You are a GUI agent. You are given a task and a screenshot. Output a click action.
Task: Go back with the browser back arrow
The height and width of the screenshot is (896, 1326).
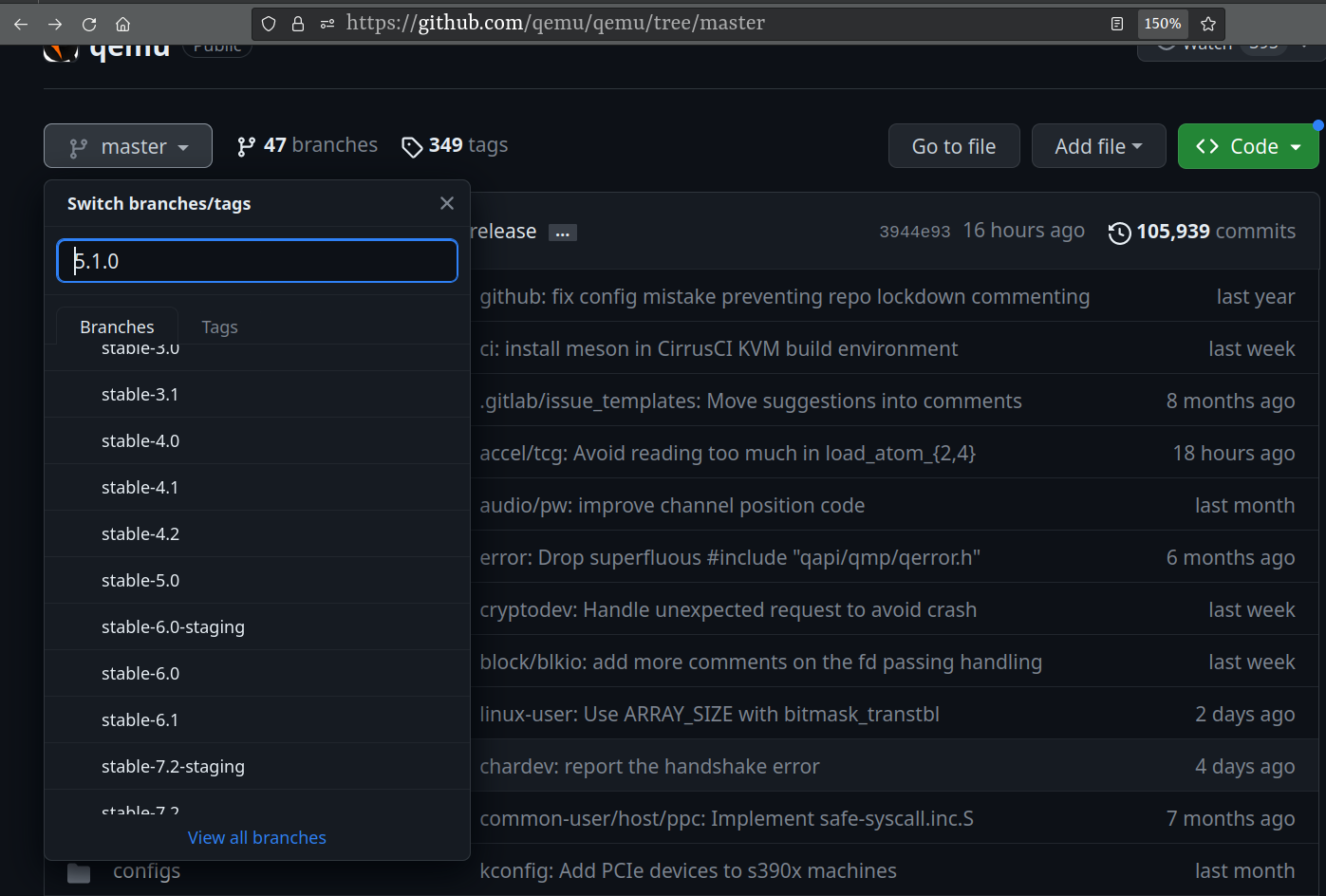tap(21, 24)
